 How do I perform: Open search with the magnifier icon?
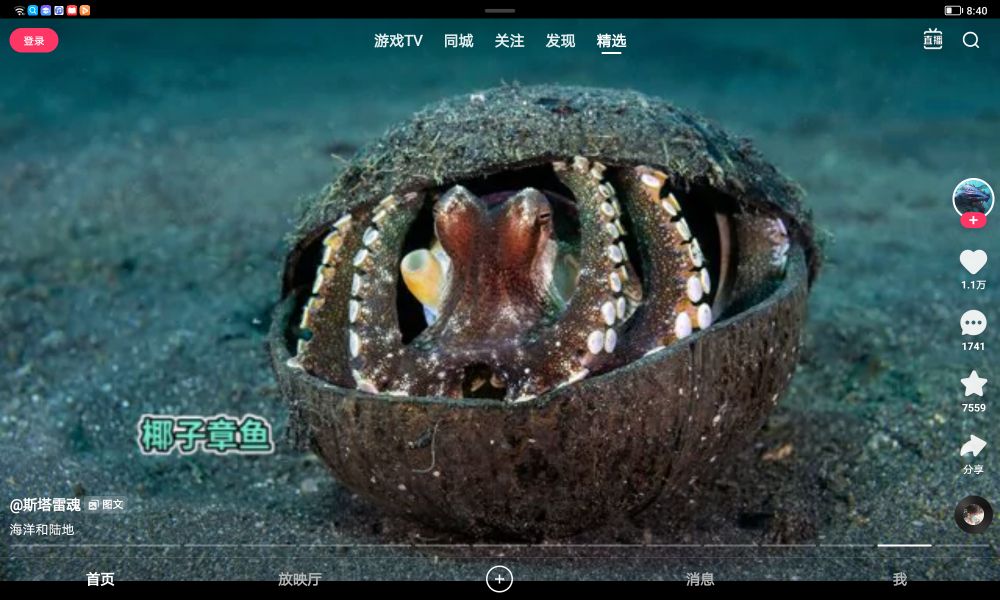click(x=971, y=40)
